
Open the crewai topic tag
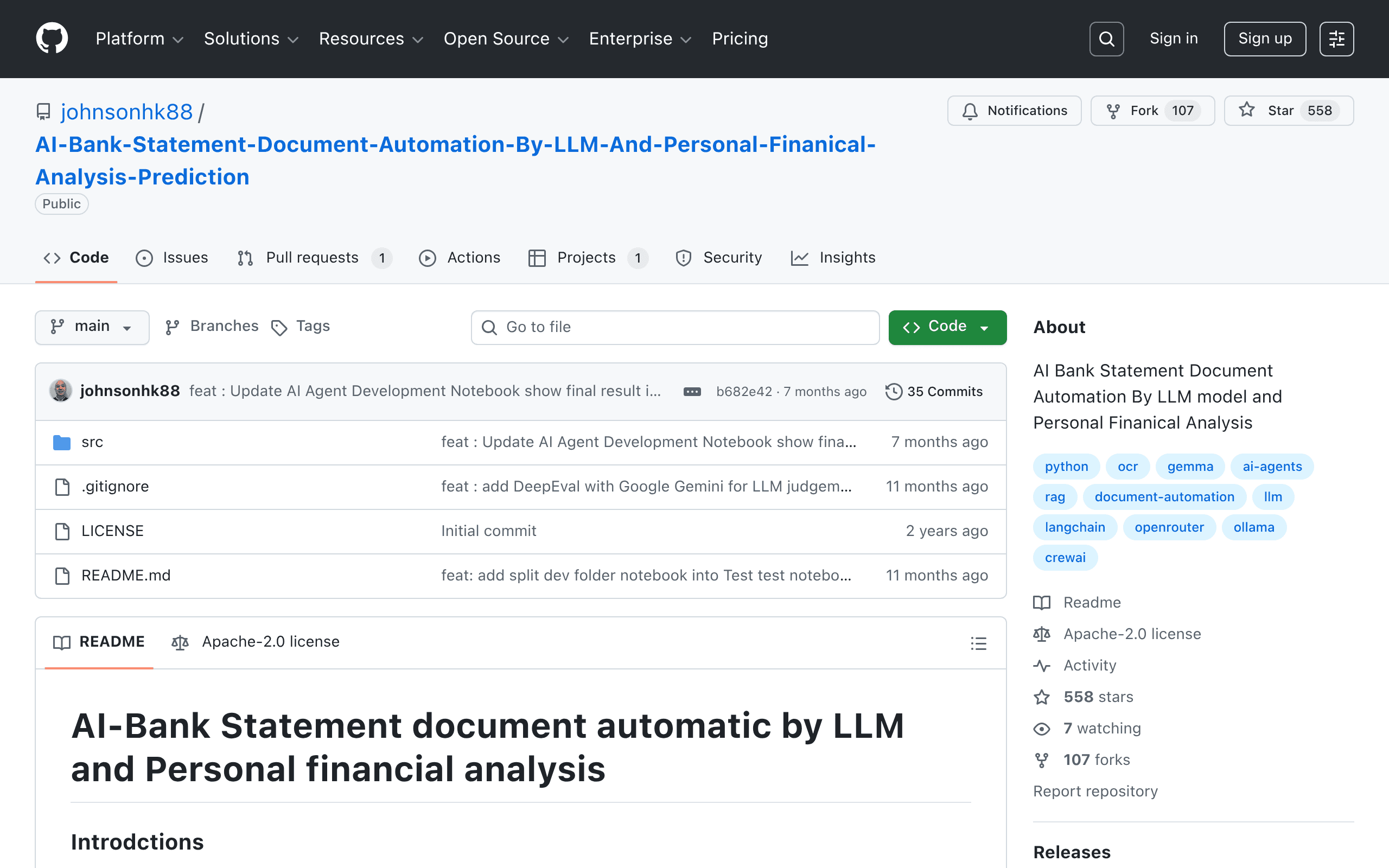tap(1065, 558)
